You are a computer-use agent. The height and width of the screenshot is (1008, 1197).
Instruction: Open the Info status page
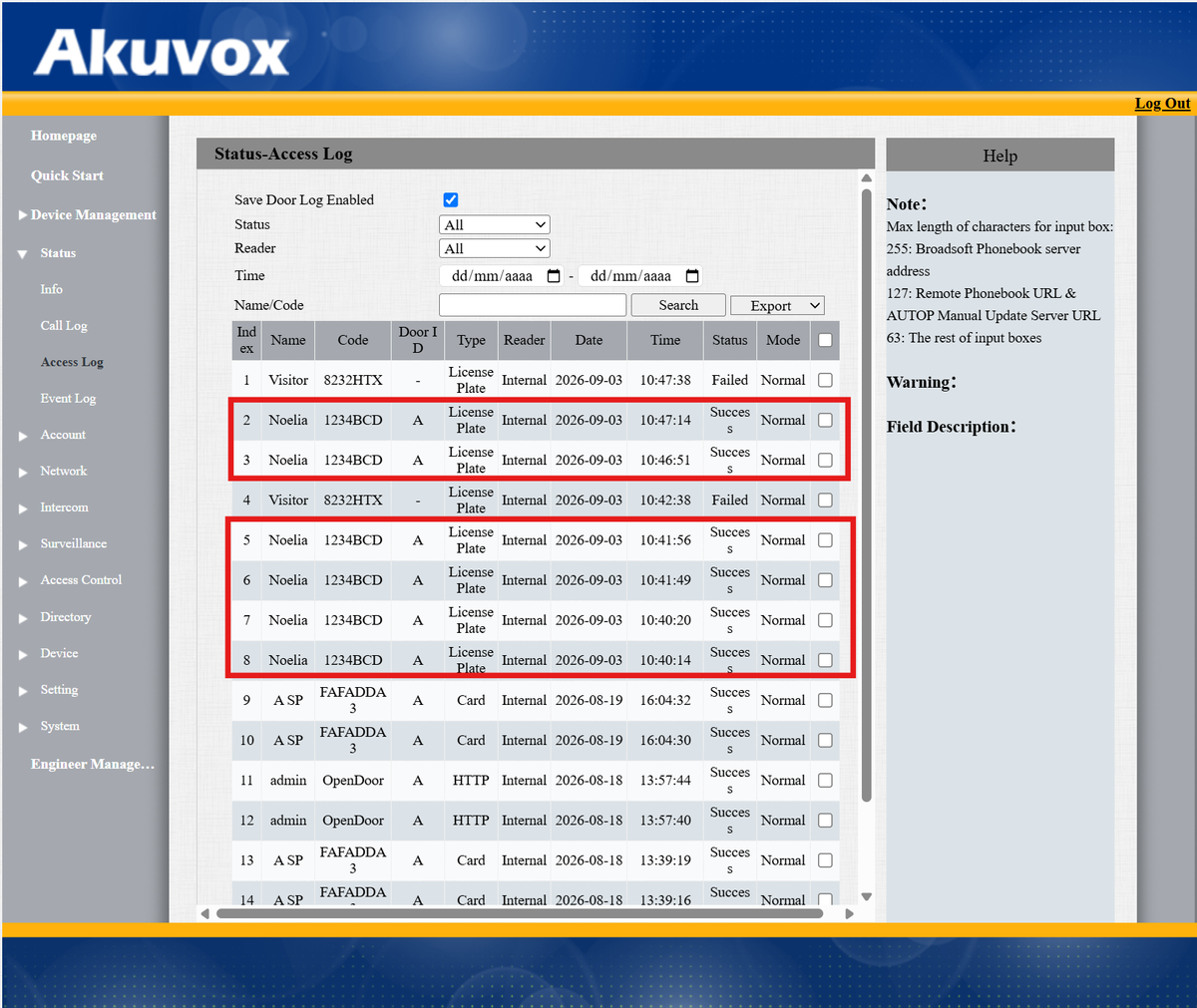(x=52, y=289)
